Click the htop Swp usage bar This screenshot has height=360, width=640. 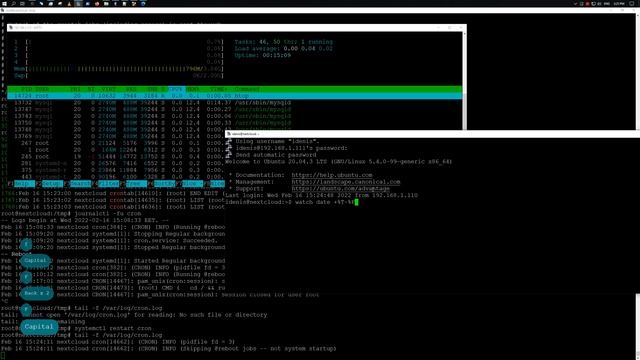[x=119, y=76]
